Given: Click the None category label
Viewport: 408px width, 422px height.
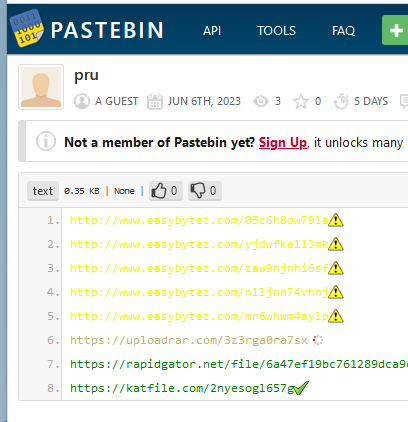Looking at the screenshot, I should 124,191.
